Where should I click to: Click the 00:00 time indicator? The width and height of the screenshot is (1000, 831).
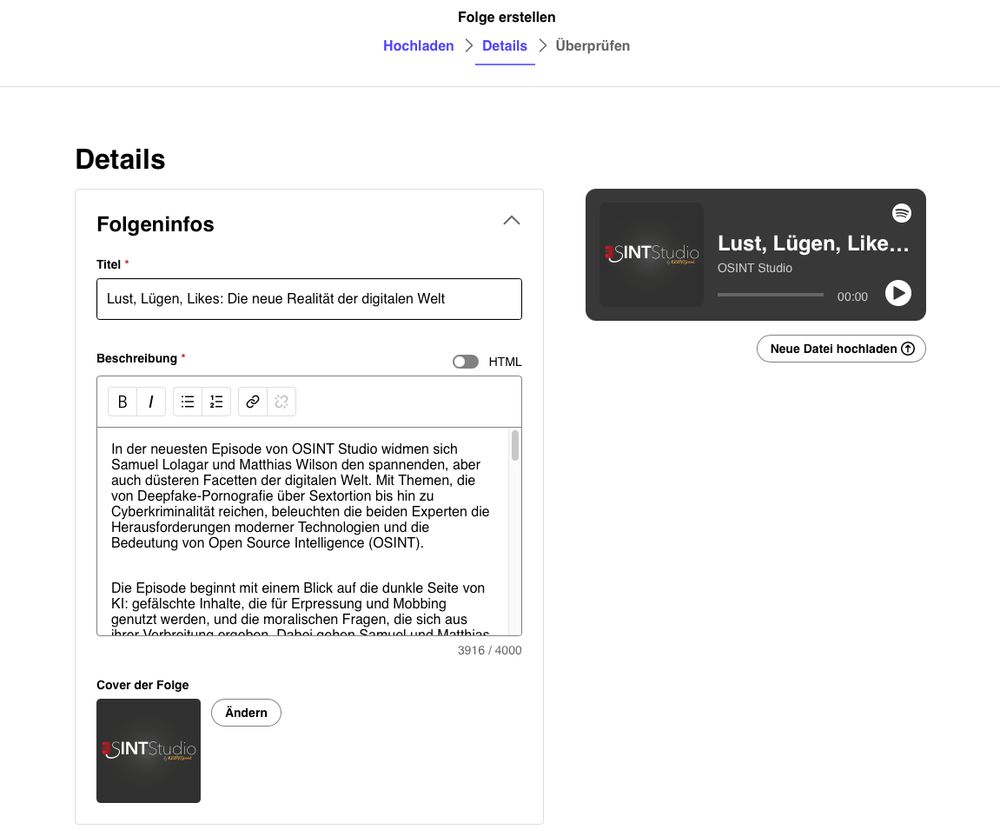point(853,297)
